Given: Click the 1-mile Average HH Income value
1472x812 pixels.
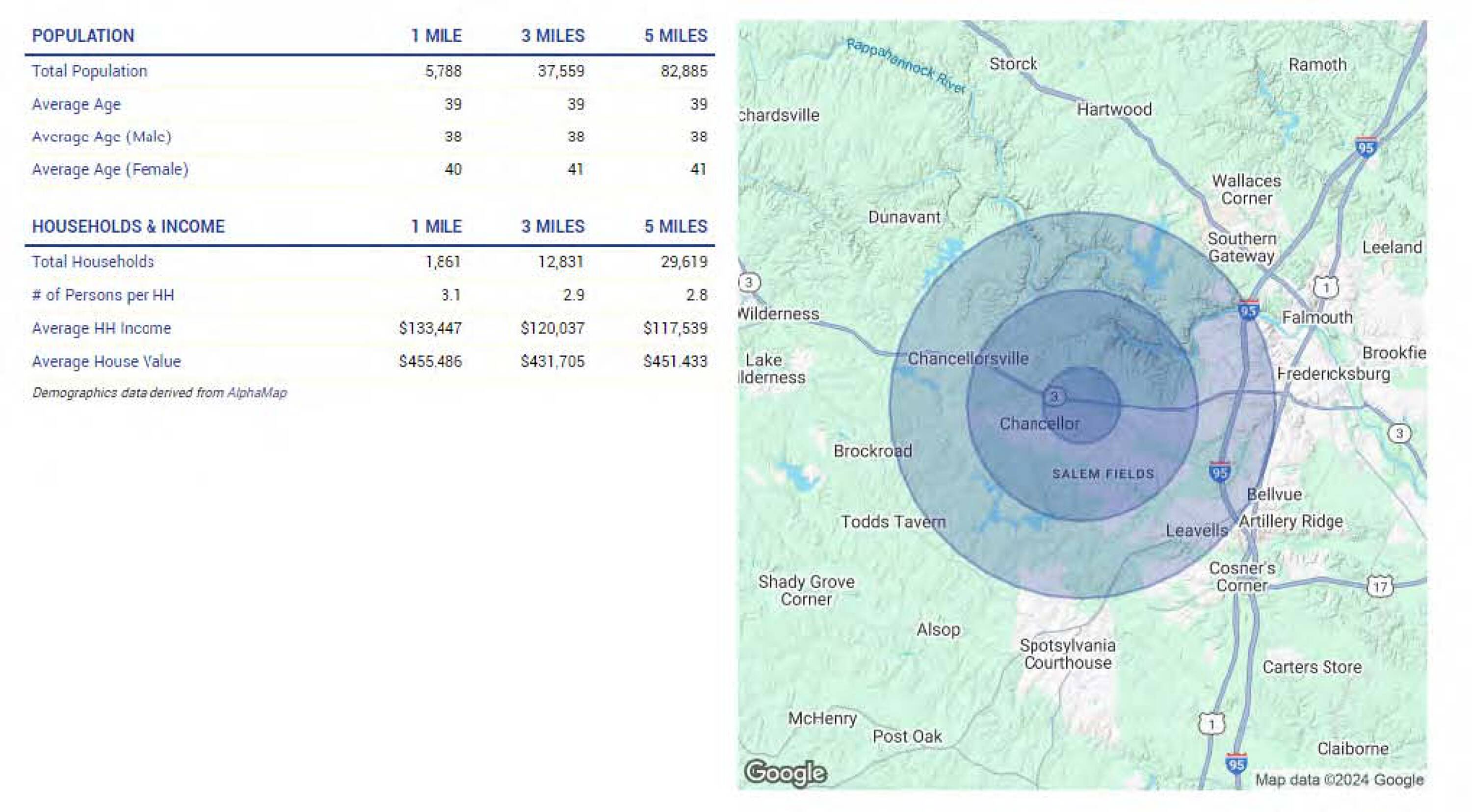Looking at the screenshot, I should tap(430, 328).
